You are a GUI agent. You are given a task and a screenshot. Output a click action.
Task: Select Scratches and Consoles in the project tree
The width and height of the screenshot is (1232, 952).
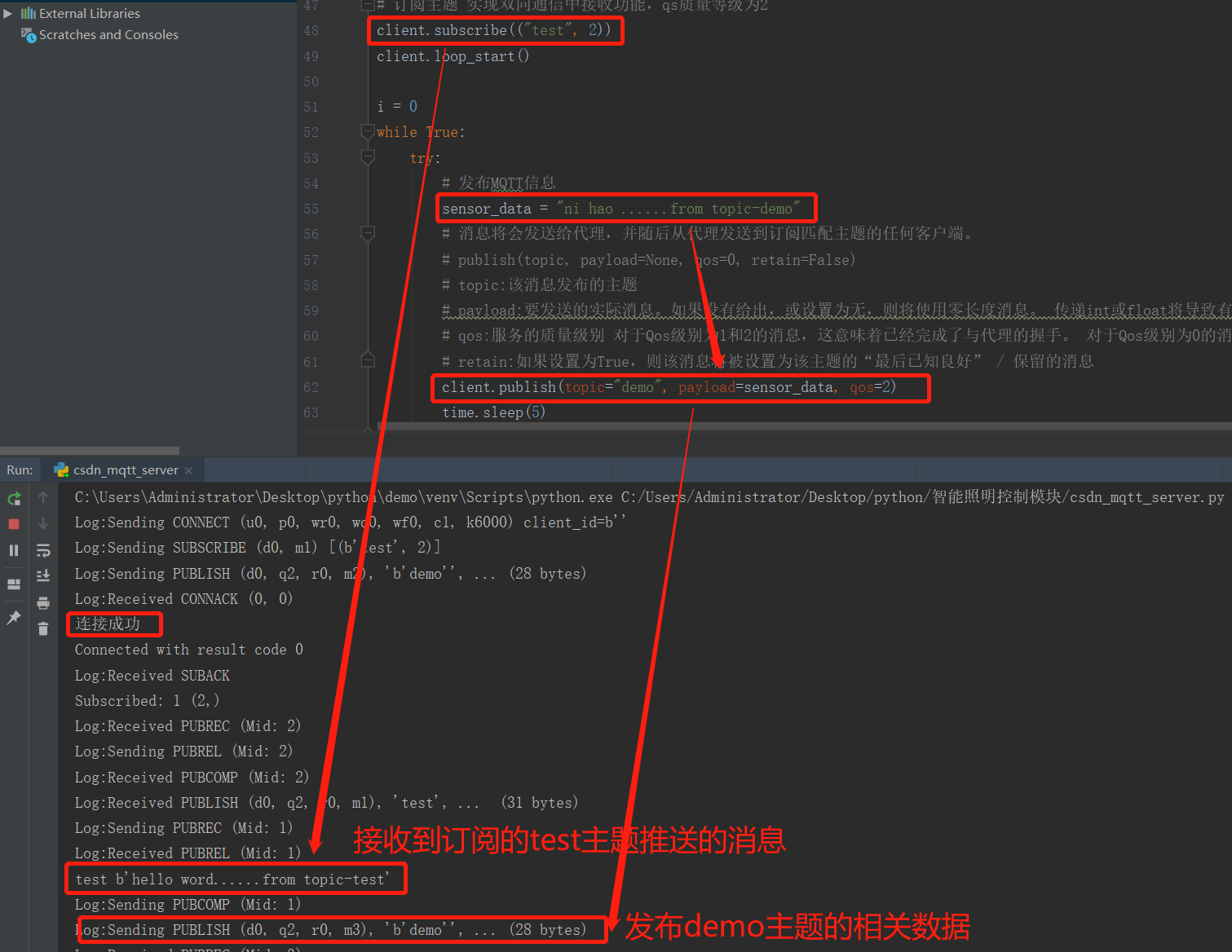click(x=108, y=34)
